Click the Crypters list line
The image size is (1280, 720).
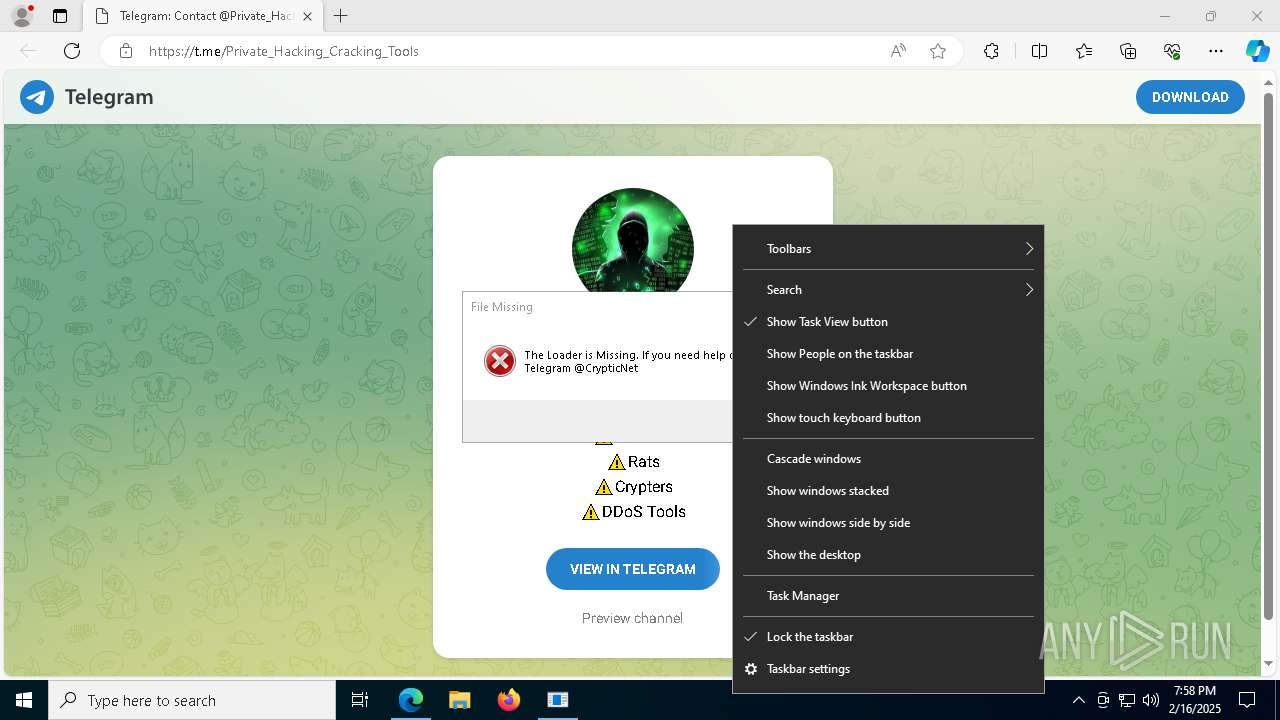pos(633,487)
